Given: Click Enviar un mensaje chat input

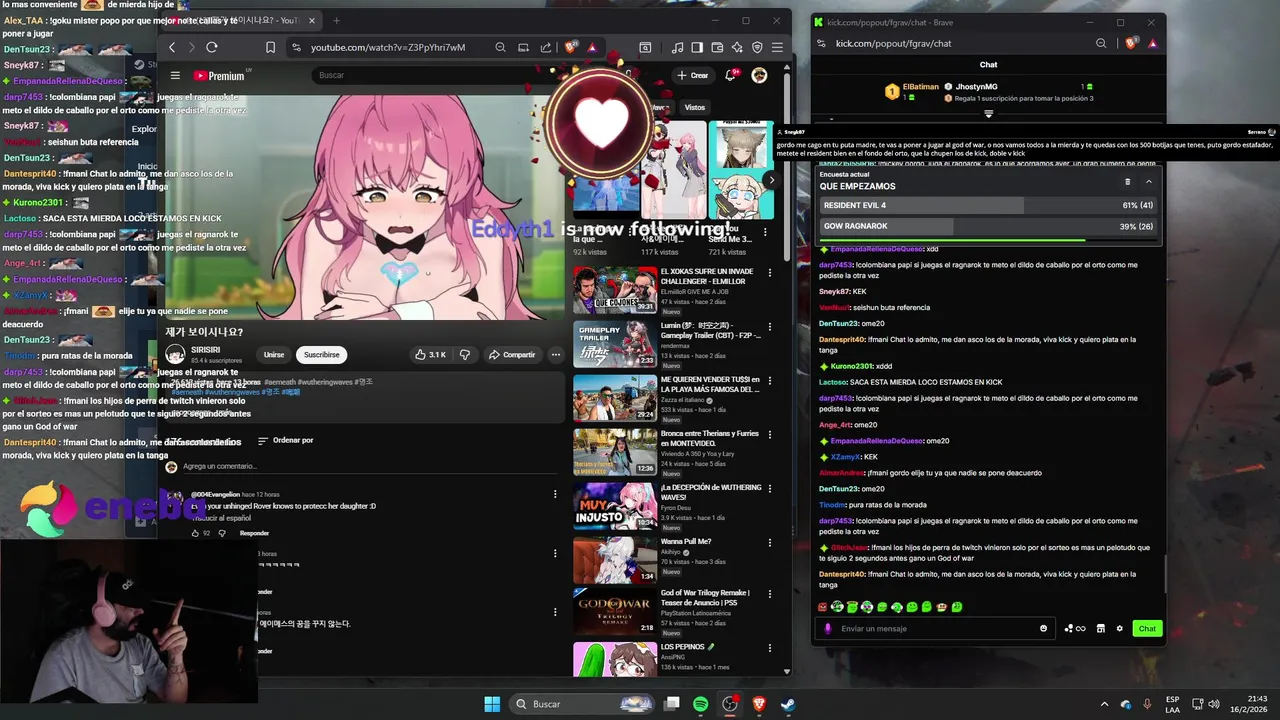Looking at the screenshot, I should pyautogui.click(x=935, y=628).
